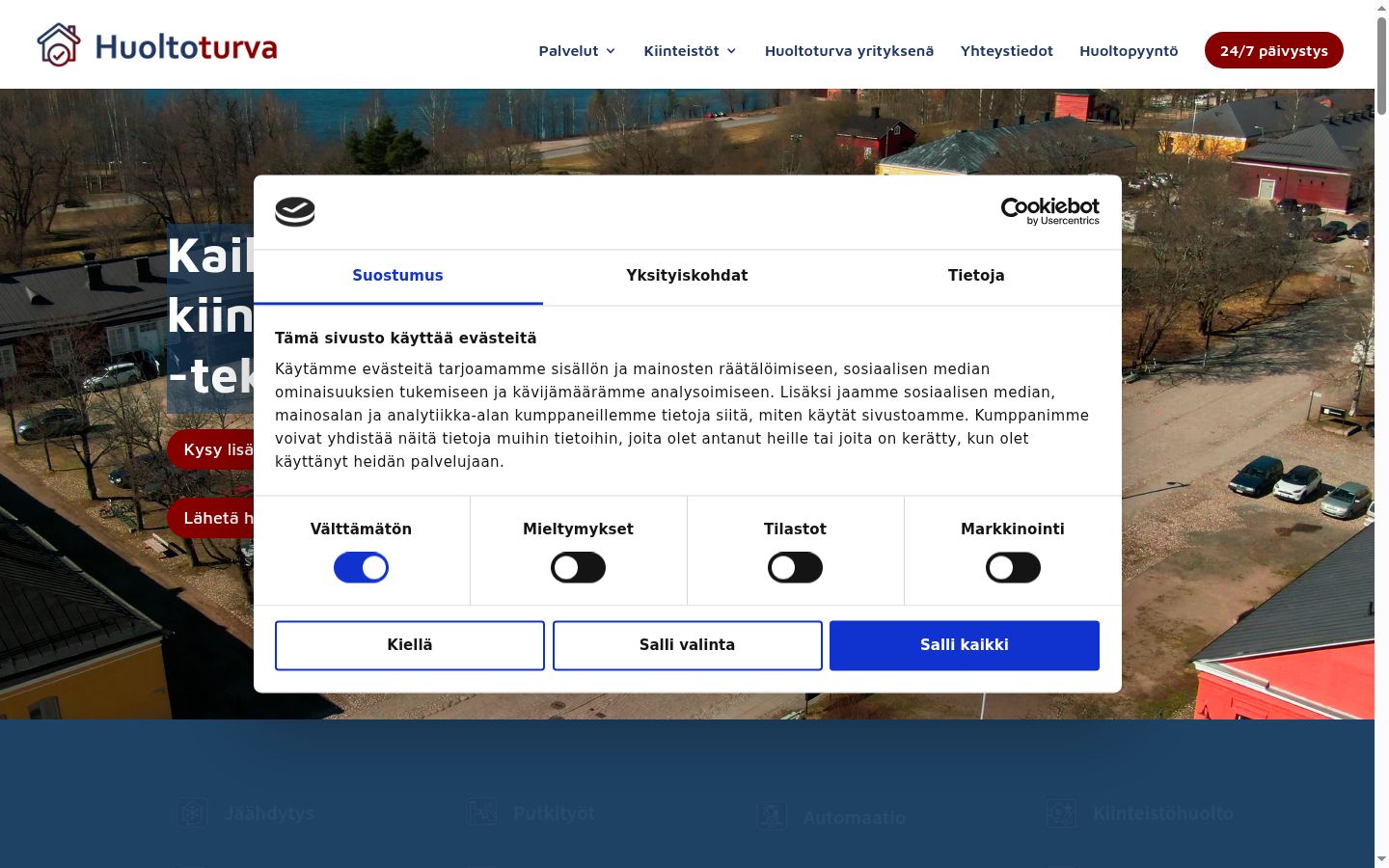Expand the Palvelut dropdown menu

coord(577,51)
